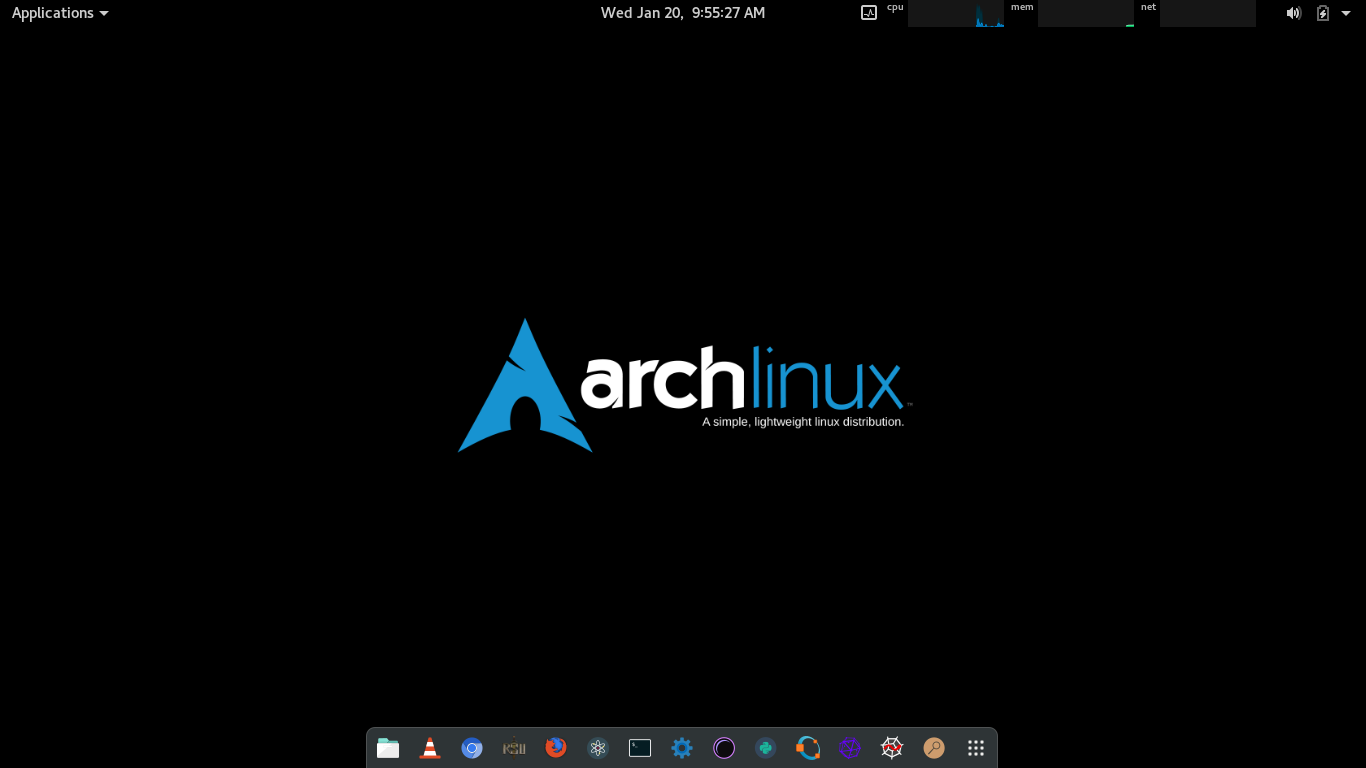Open system settings via the gear icon
Viewport: 1366px width, 768px height.
(x=681, y=747)
